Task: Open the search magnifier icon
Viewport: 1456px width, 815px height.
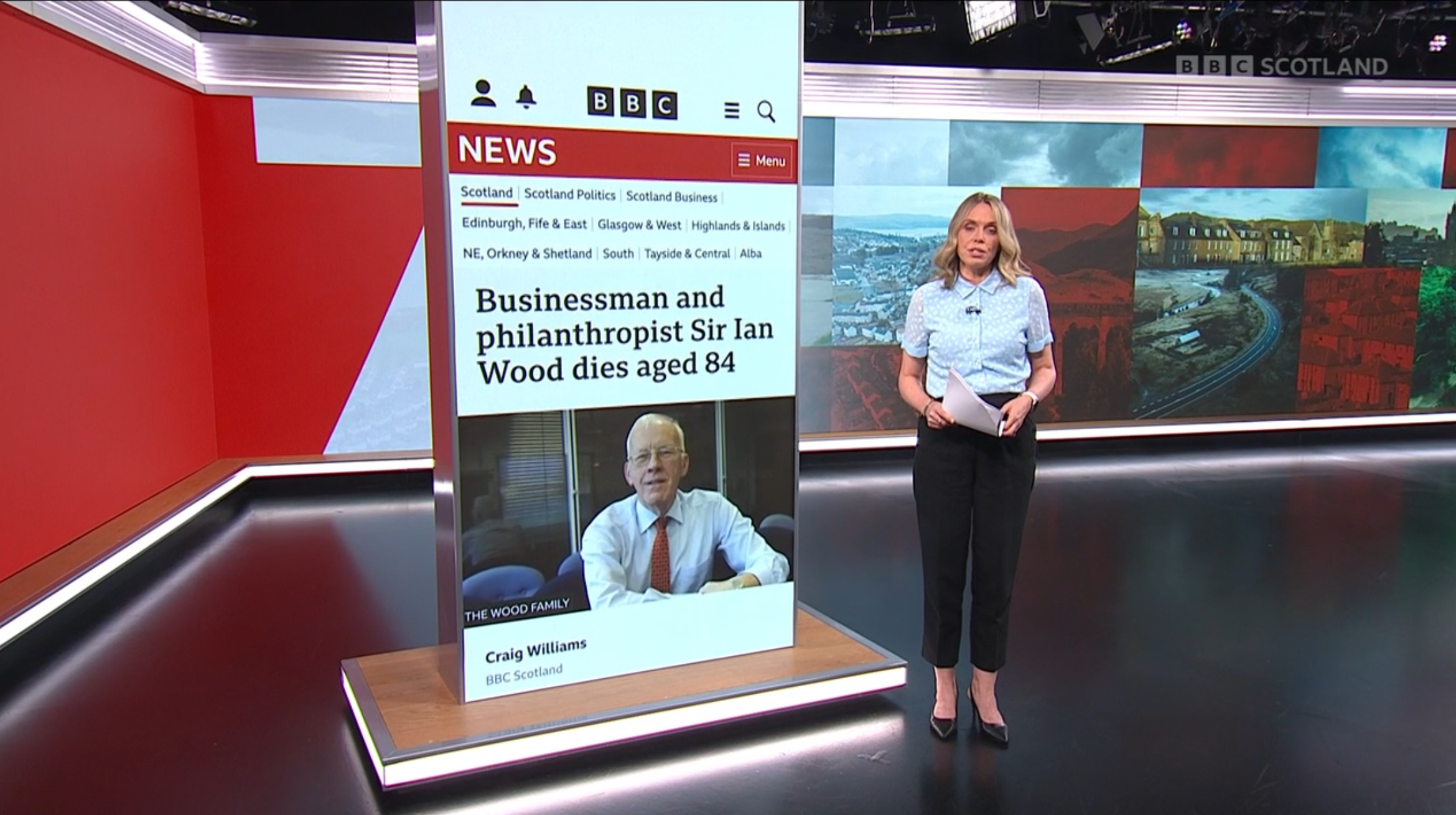Action: coord(766,112)
